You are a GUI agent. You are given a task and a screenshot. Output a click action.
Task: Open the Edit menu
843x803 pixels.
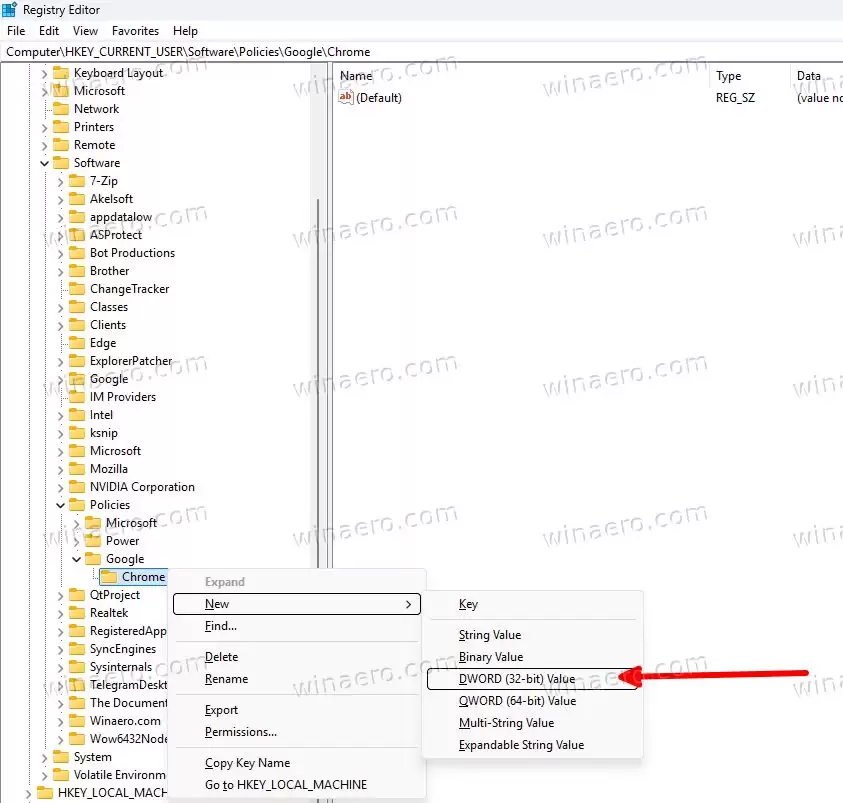click(49, 31)
